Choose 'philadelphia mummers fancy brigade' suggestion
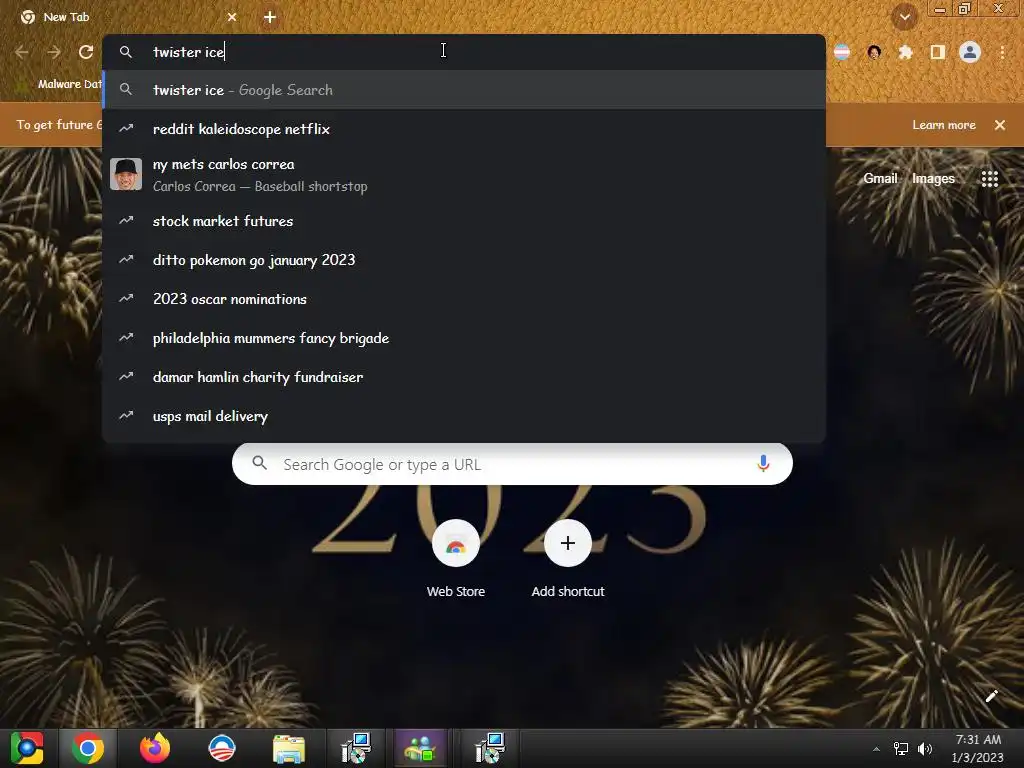Screen dimensions: 1024x768 464,338
